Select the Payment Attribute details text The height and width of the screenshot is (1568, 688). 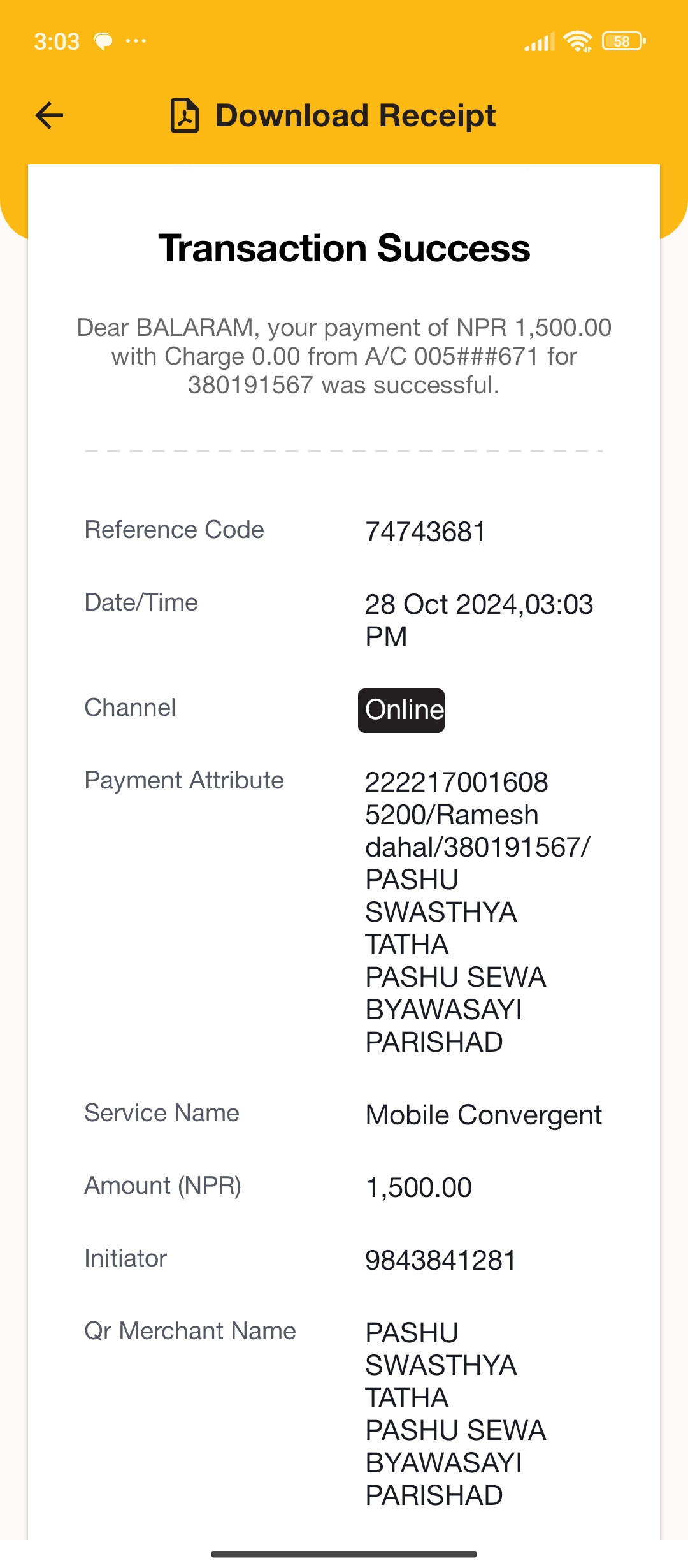coord(478,912)
